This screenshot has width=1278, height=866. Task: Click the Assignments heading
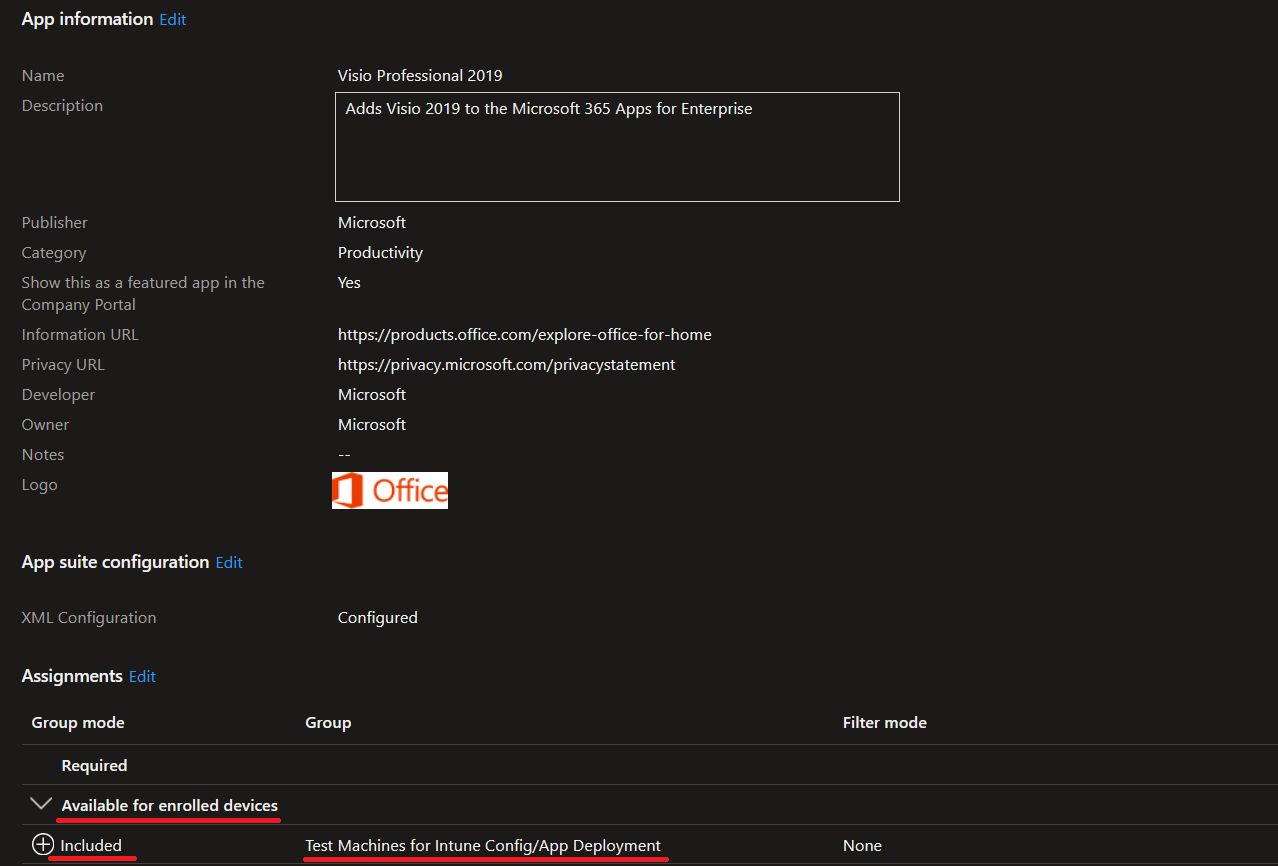coord(72,676)
